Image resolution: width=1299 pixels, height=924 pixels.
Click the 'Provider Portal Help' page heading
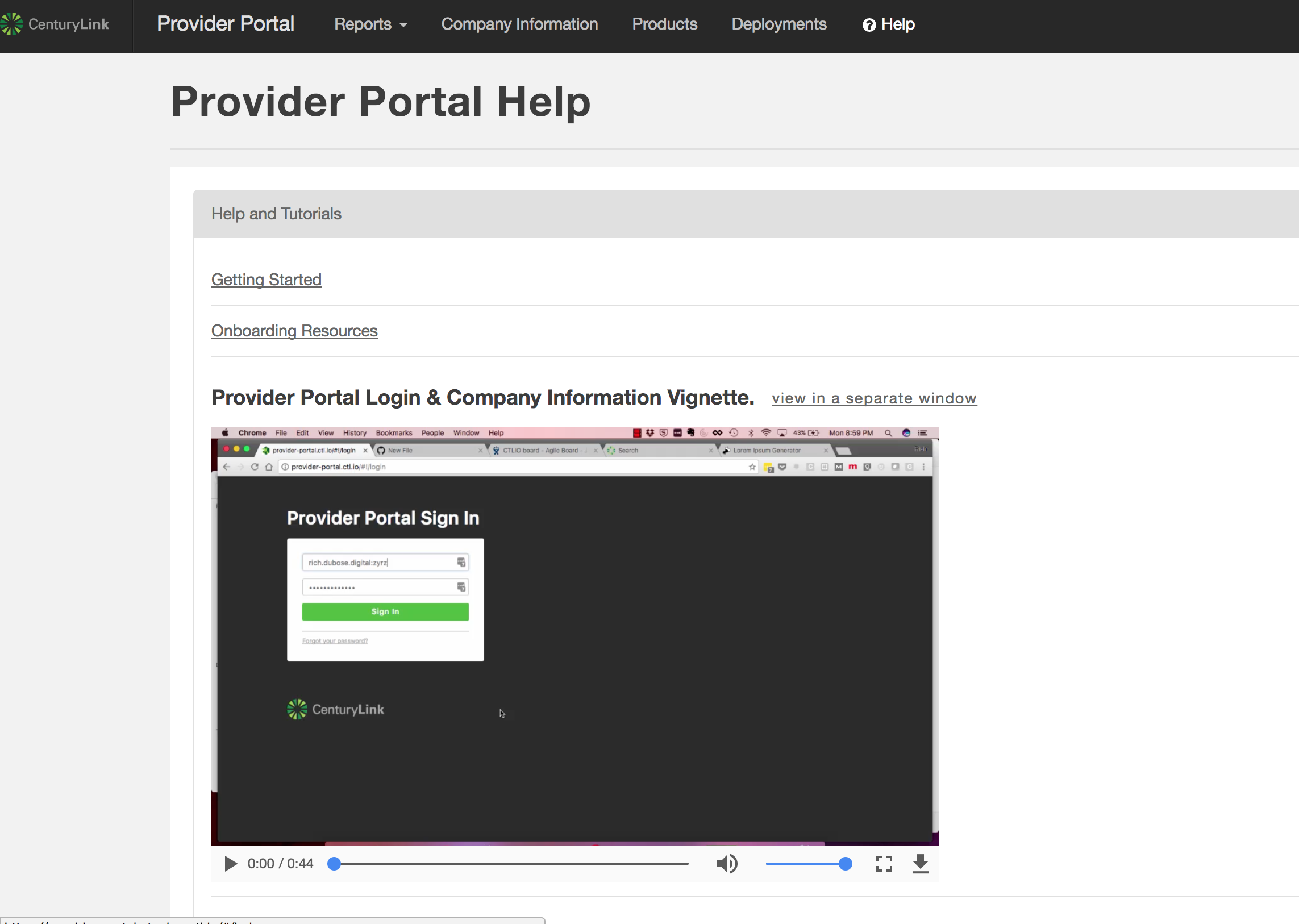(x=381, y=102)
